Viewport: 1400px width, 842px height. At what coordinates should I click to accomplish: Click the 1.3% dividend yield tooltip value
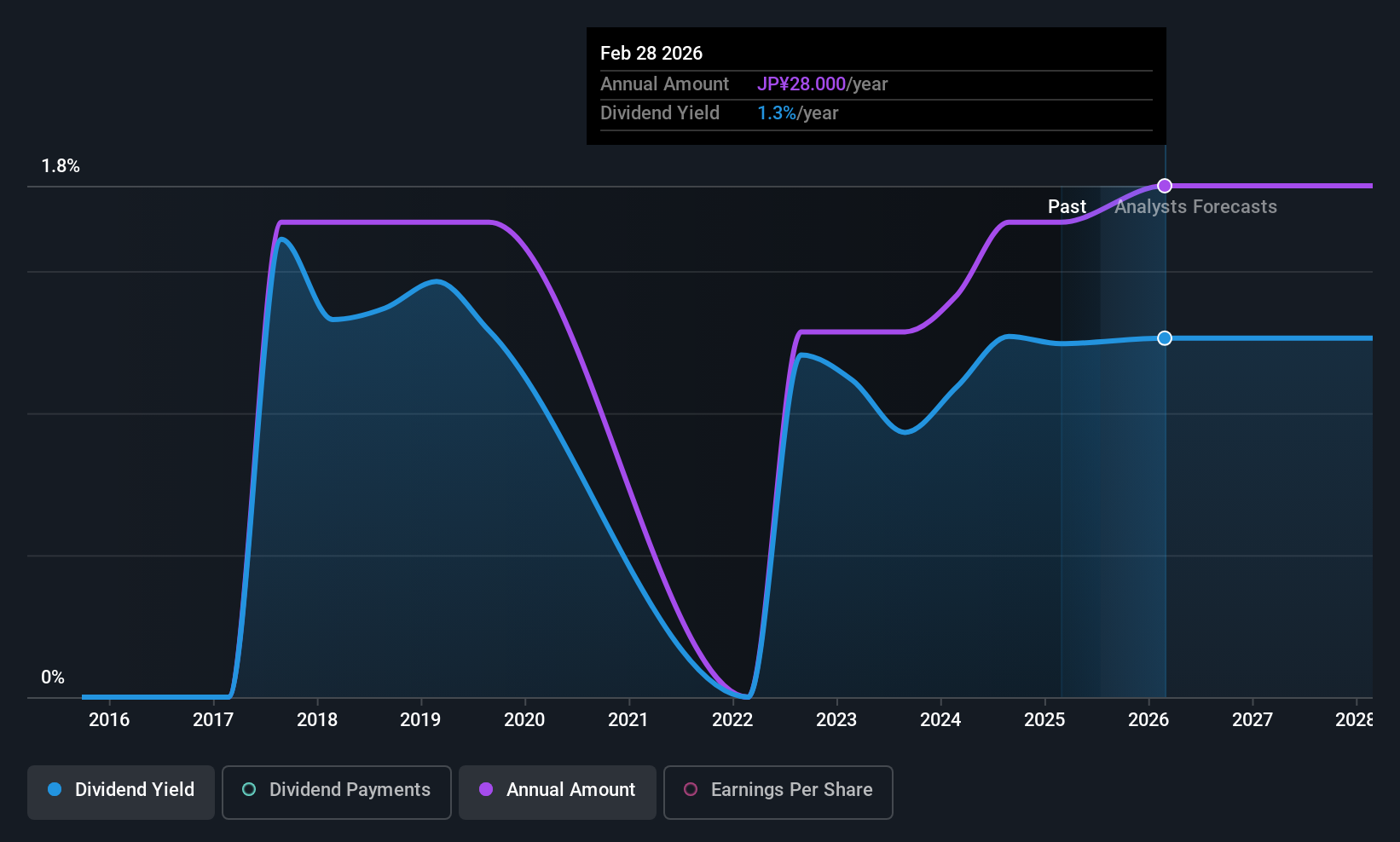777,112
